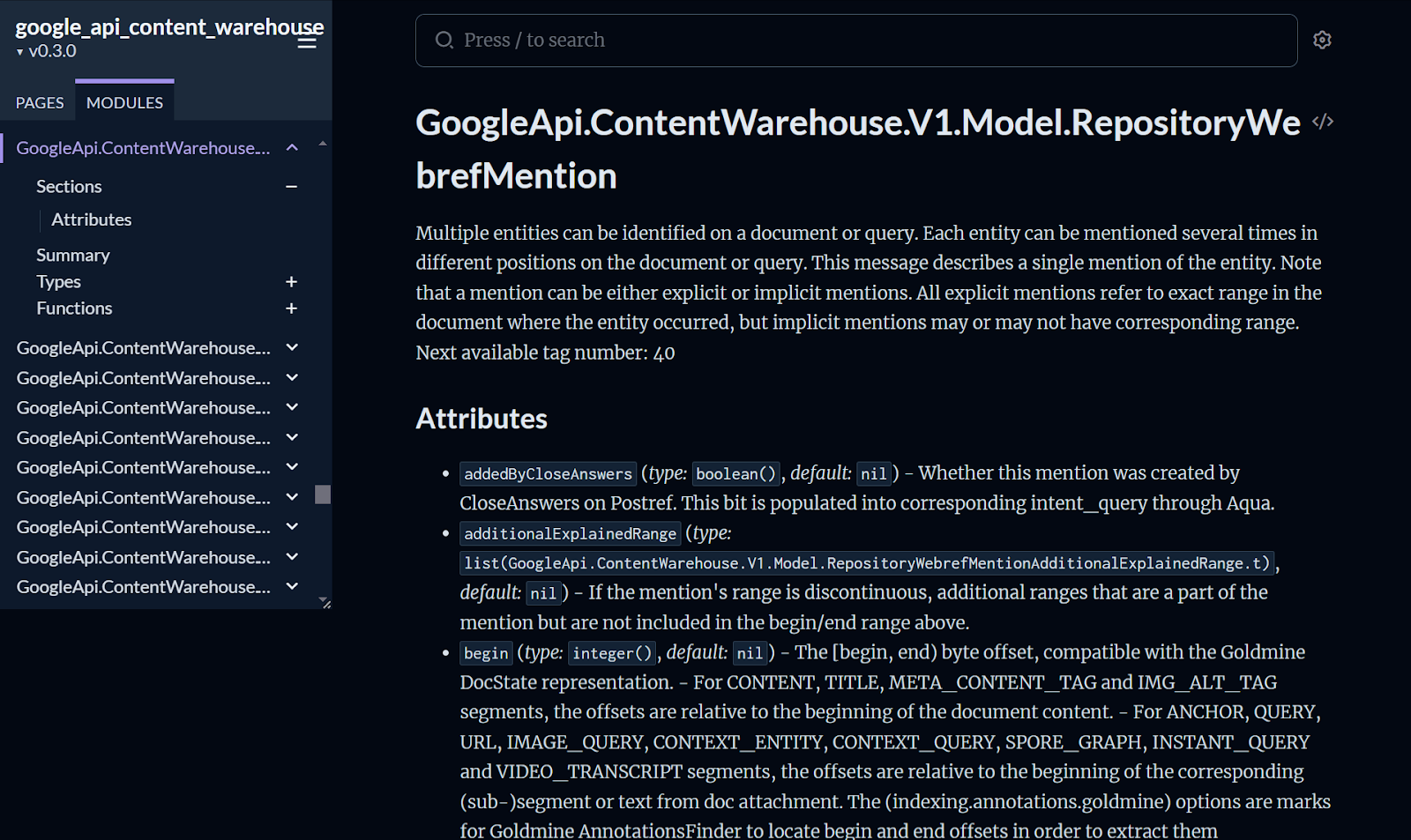Collapse the Sections minus toggle
Screen dimensions: 1411x840
point(291,187)
